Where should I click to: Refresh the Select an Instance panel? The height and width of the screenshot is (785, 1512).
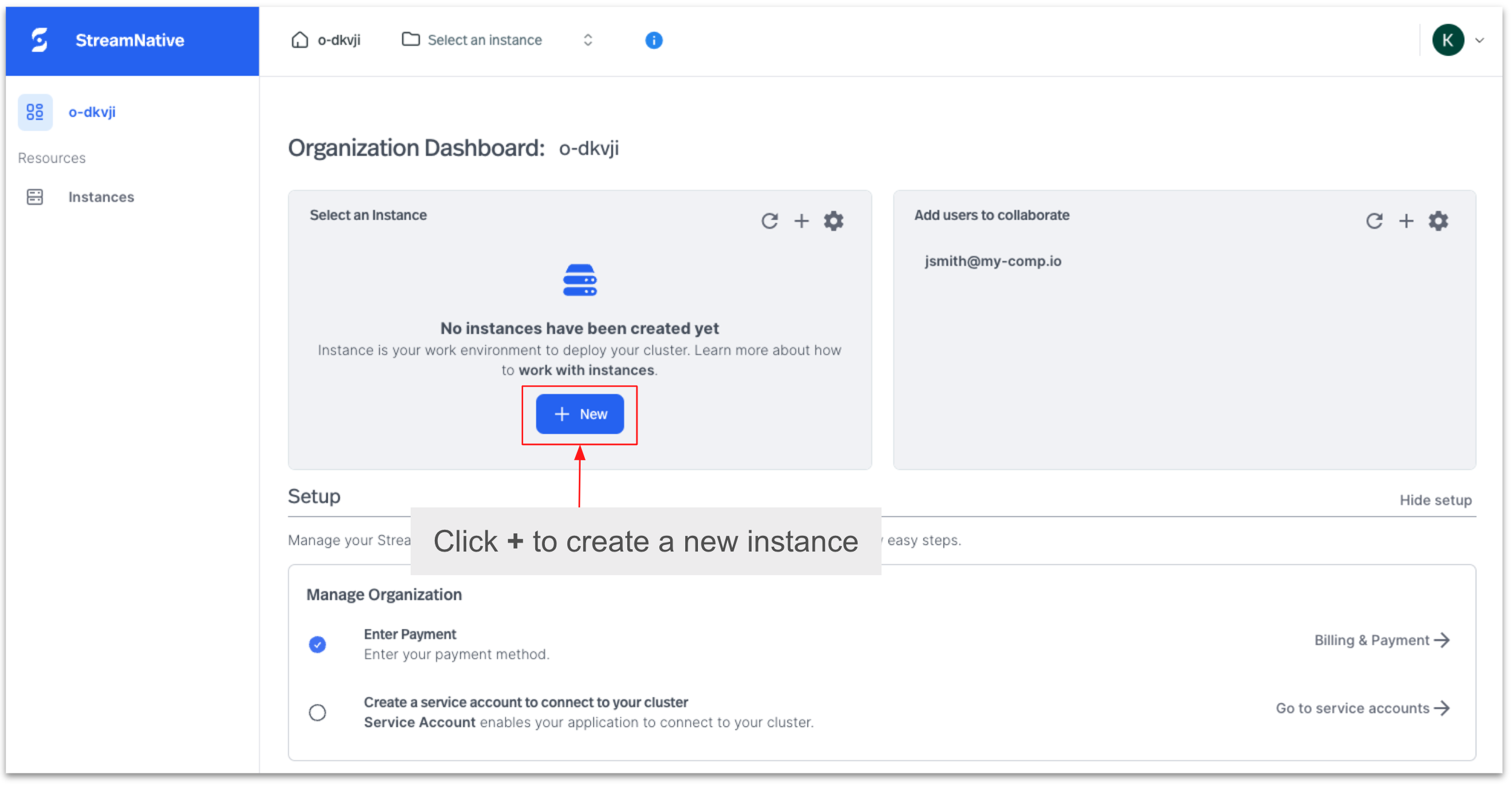pos(769,221)
